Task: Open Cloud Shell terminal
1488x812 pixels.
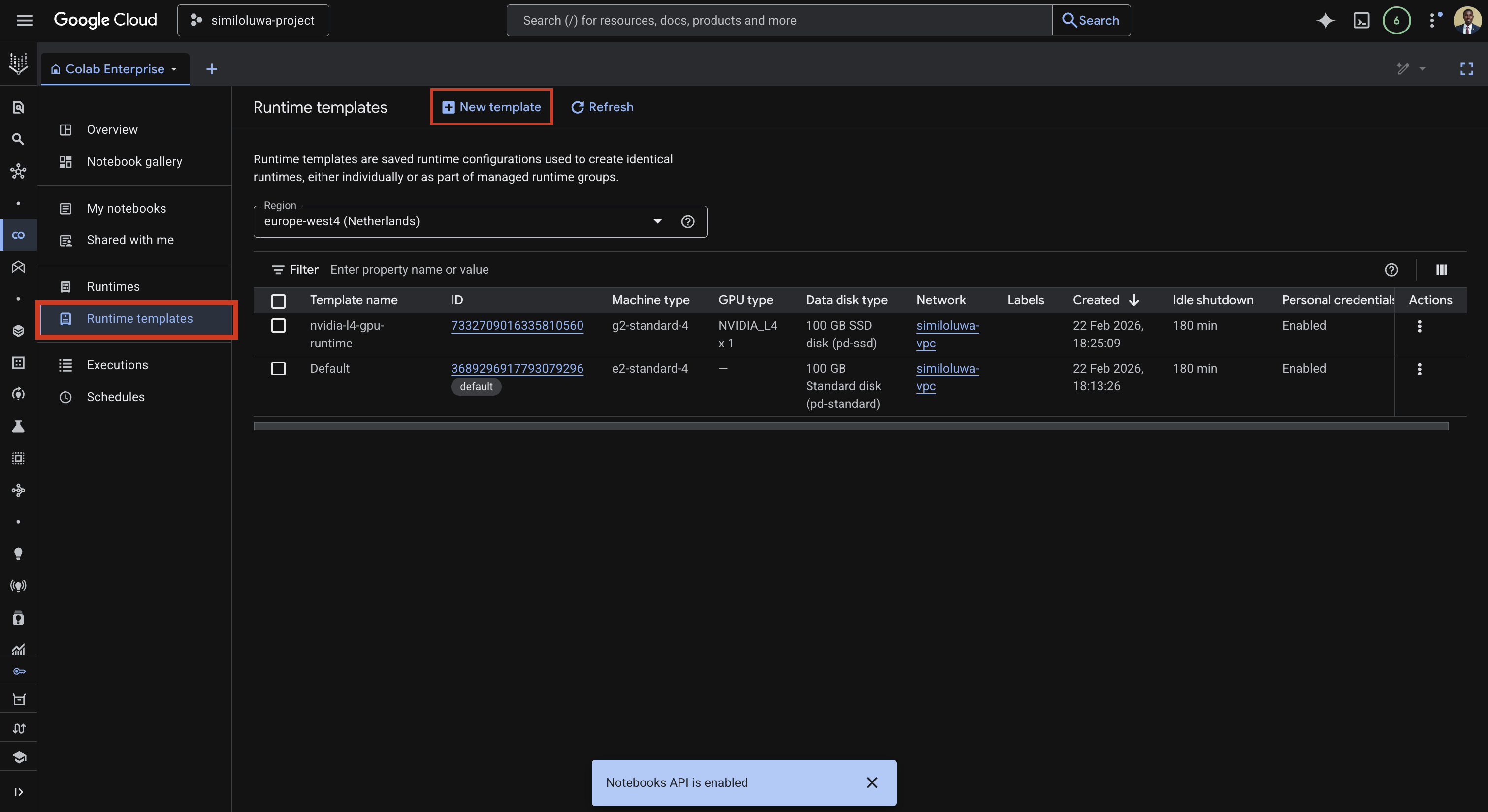Action: [1361, 20]
